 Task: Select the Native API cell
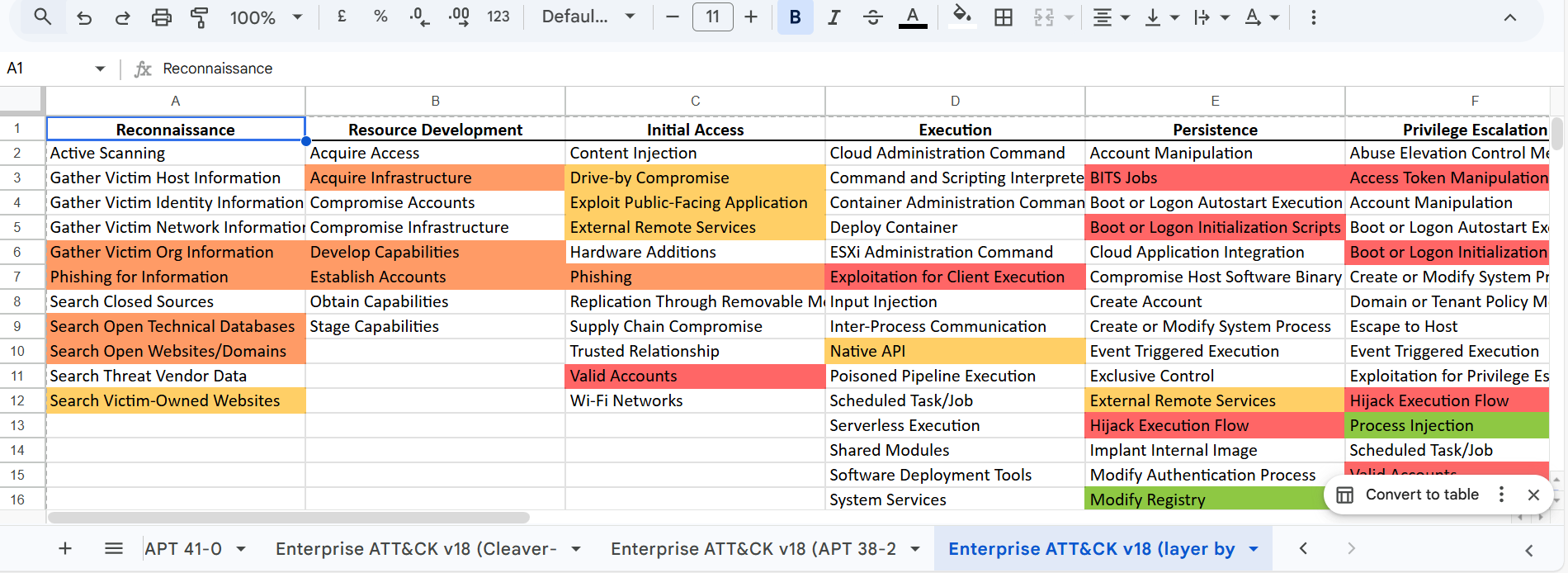(x=955, y=351)
